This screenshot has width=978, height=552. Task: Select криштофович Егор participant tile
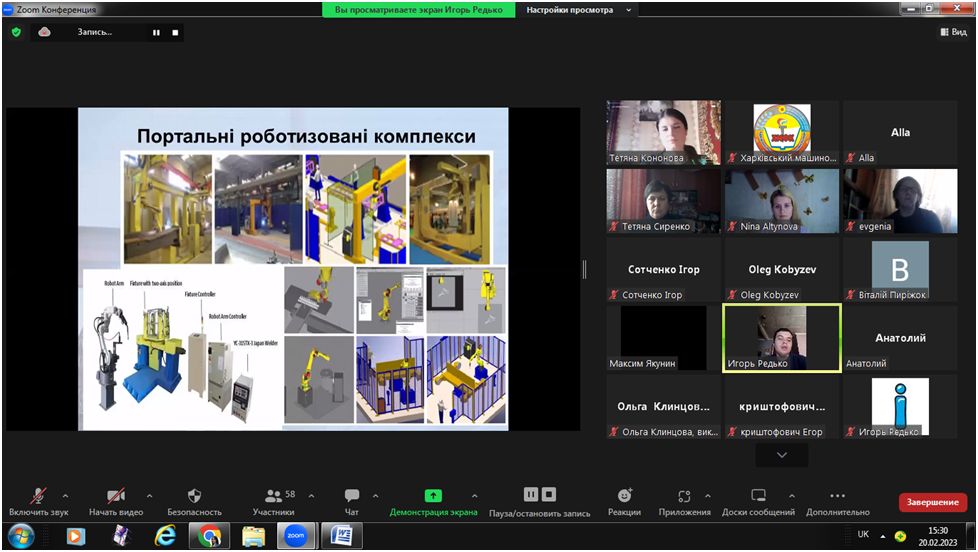[x=782, y=407]
